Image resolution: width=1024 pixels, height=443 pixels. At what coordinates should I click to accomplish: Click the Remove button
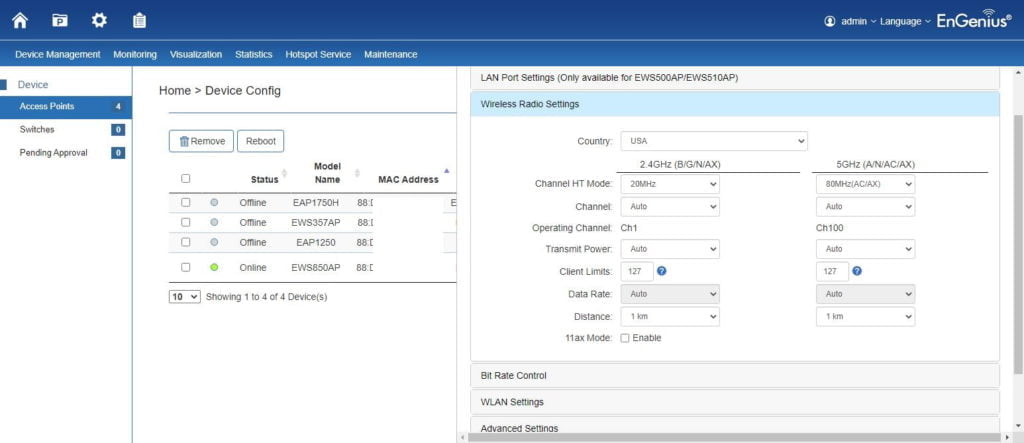[x=201, y=141]
